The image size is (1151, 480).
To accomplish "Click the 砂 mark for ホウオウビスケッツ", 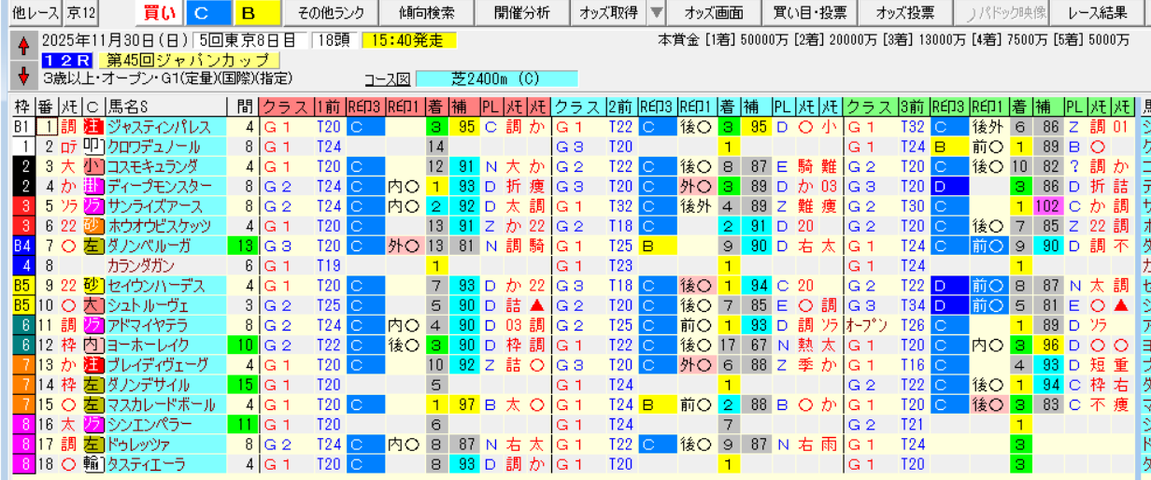I will coord(93,225).
